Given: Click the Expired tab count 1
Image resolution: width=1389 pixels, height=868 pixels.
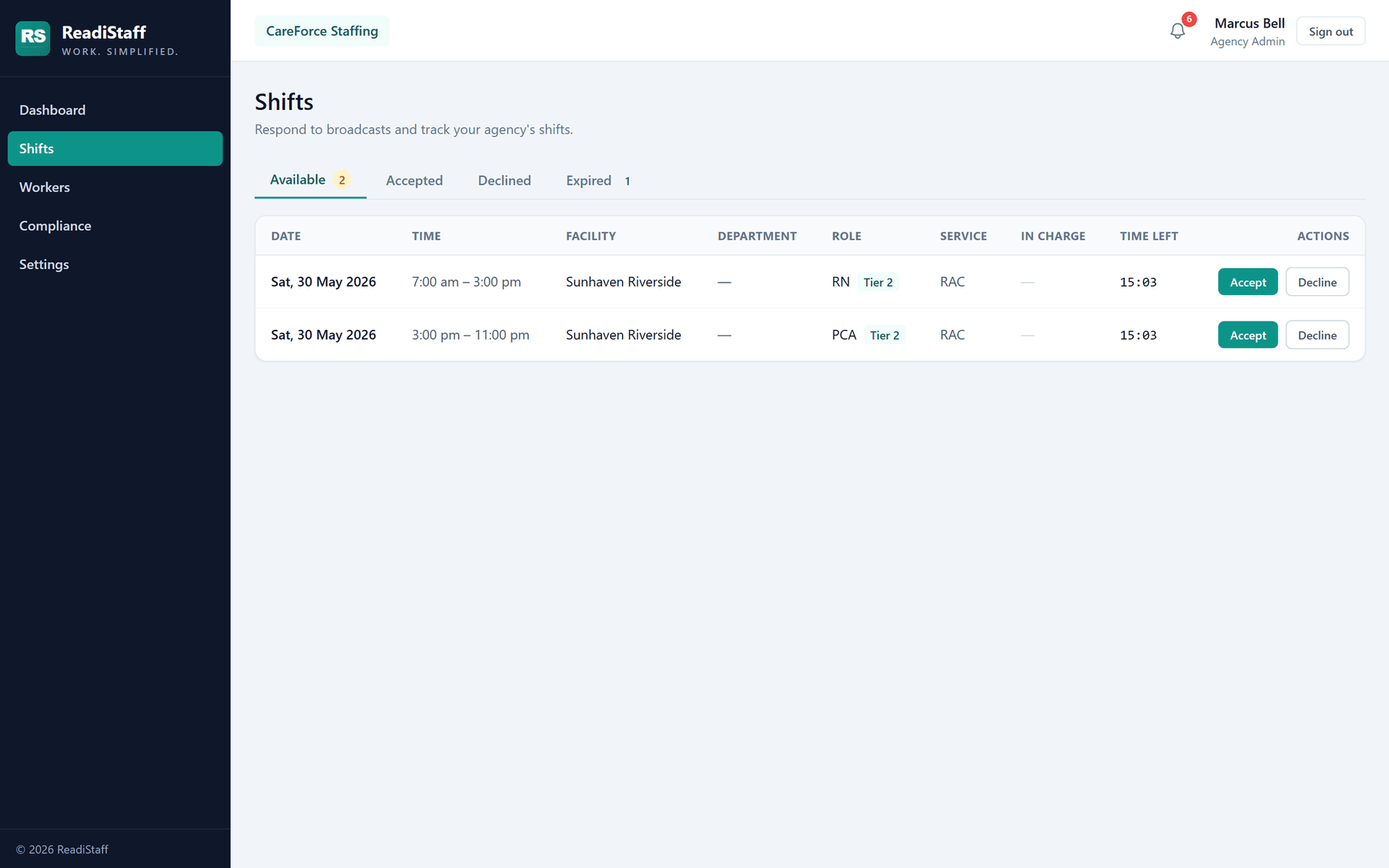Looking at the screenshot, I should point(627,181).
